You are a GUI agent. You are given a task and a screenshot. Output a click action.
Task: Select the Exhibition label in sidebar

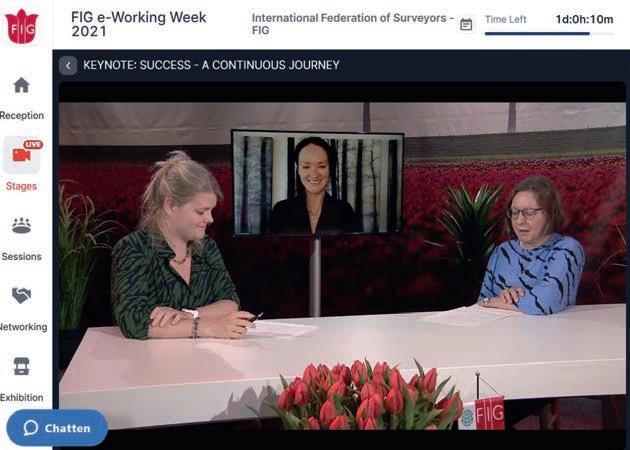click(22, 397)
